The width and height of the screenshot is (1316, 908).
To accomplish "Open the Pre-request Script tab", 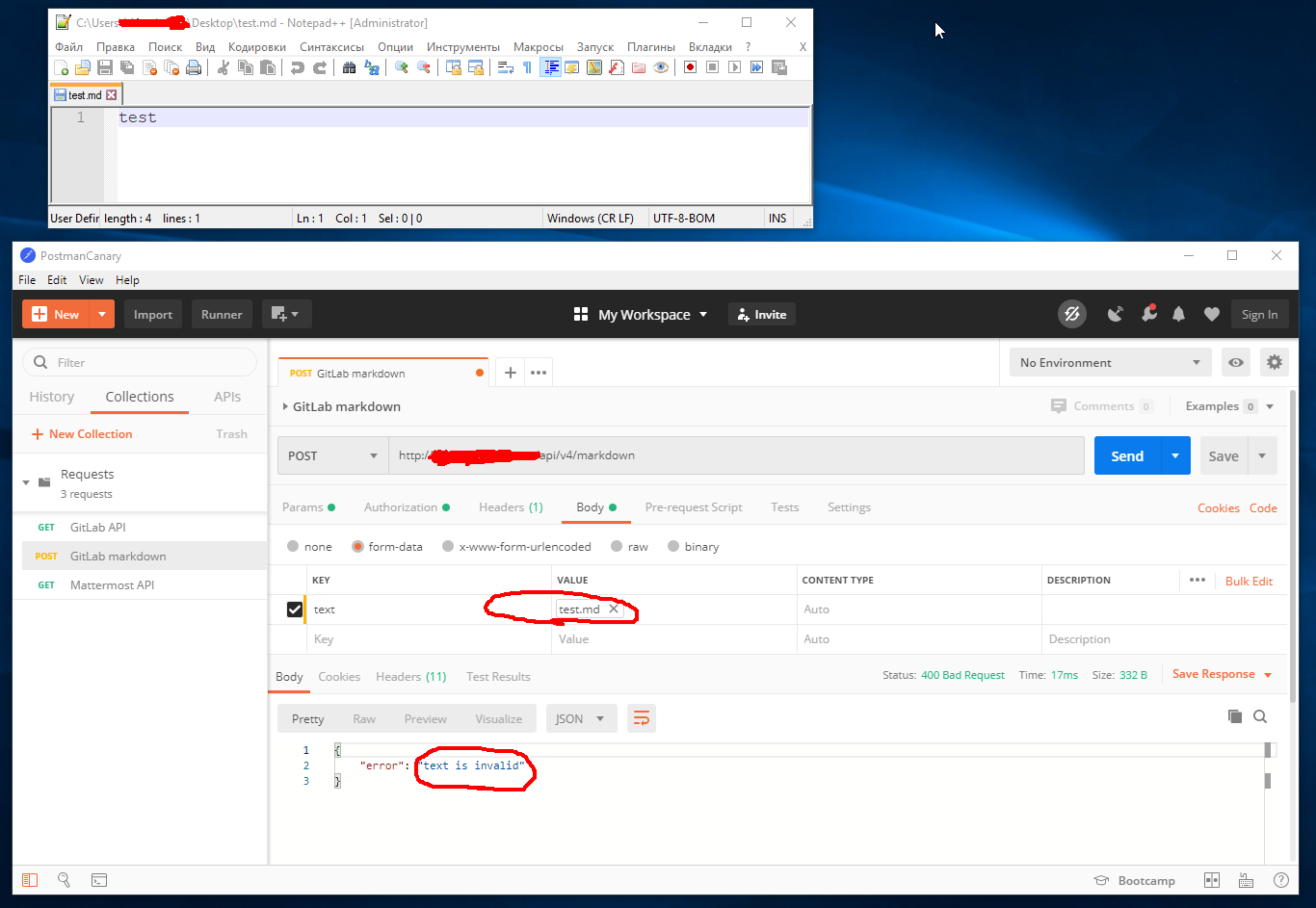I will [694, 507].
